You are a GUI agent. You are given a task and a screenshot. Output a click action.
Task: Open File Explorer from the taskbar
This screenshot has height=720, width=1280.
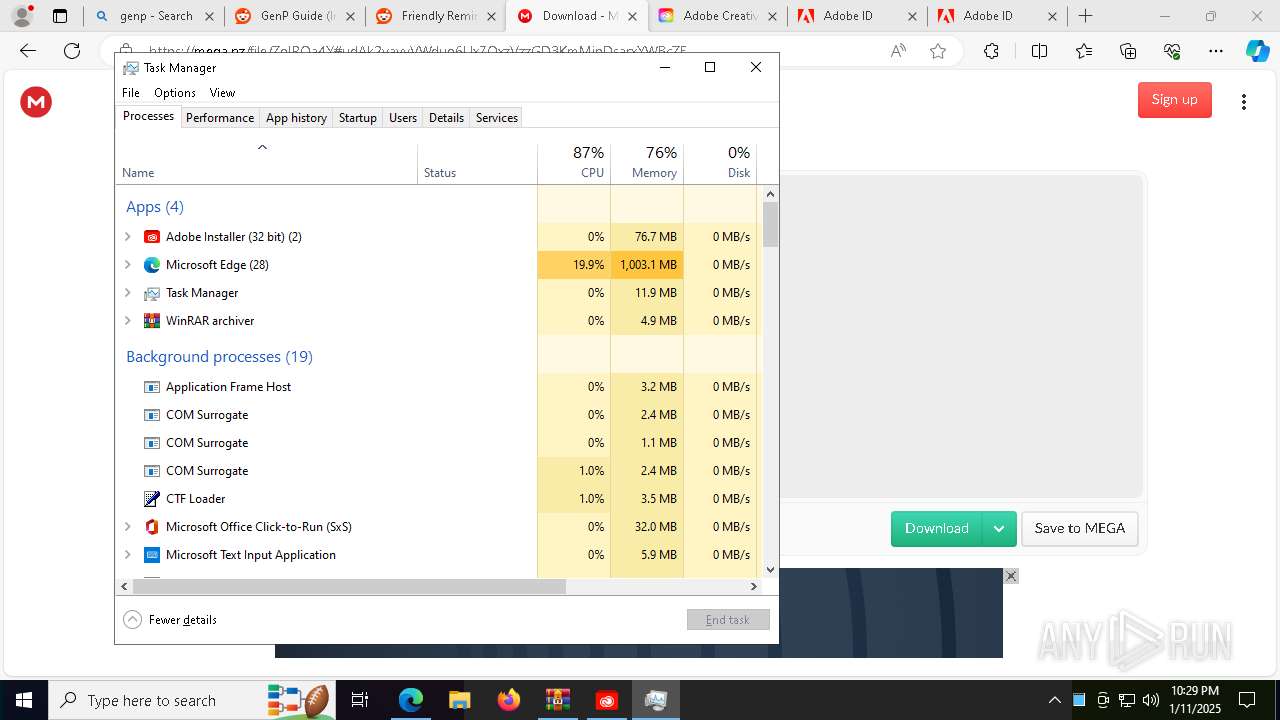point(459,700)
